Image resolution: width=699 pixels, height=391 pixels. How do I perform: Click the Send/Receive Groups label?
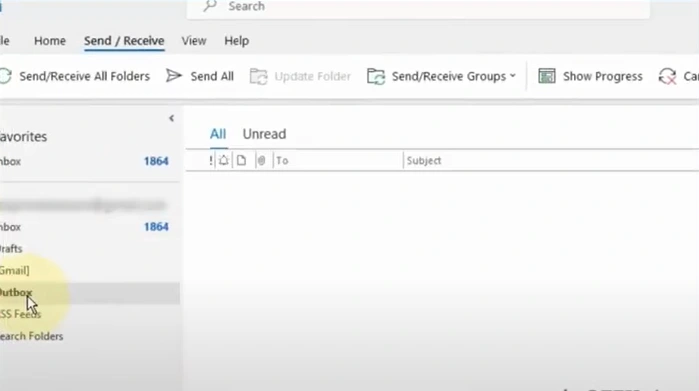[449, 76]
